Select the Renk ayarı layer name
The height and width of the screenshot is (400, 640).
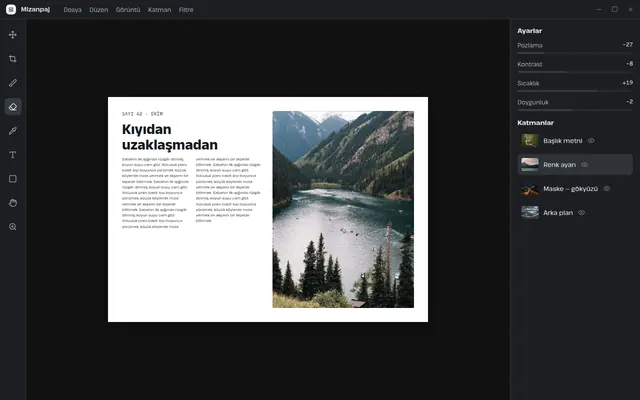tap(559, 165)
